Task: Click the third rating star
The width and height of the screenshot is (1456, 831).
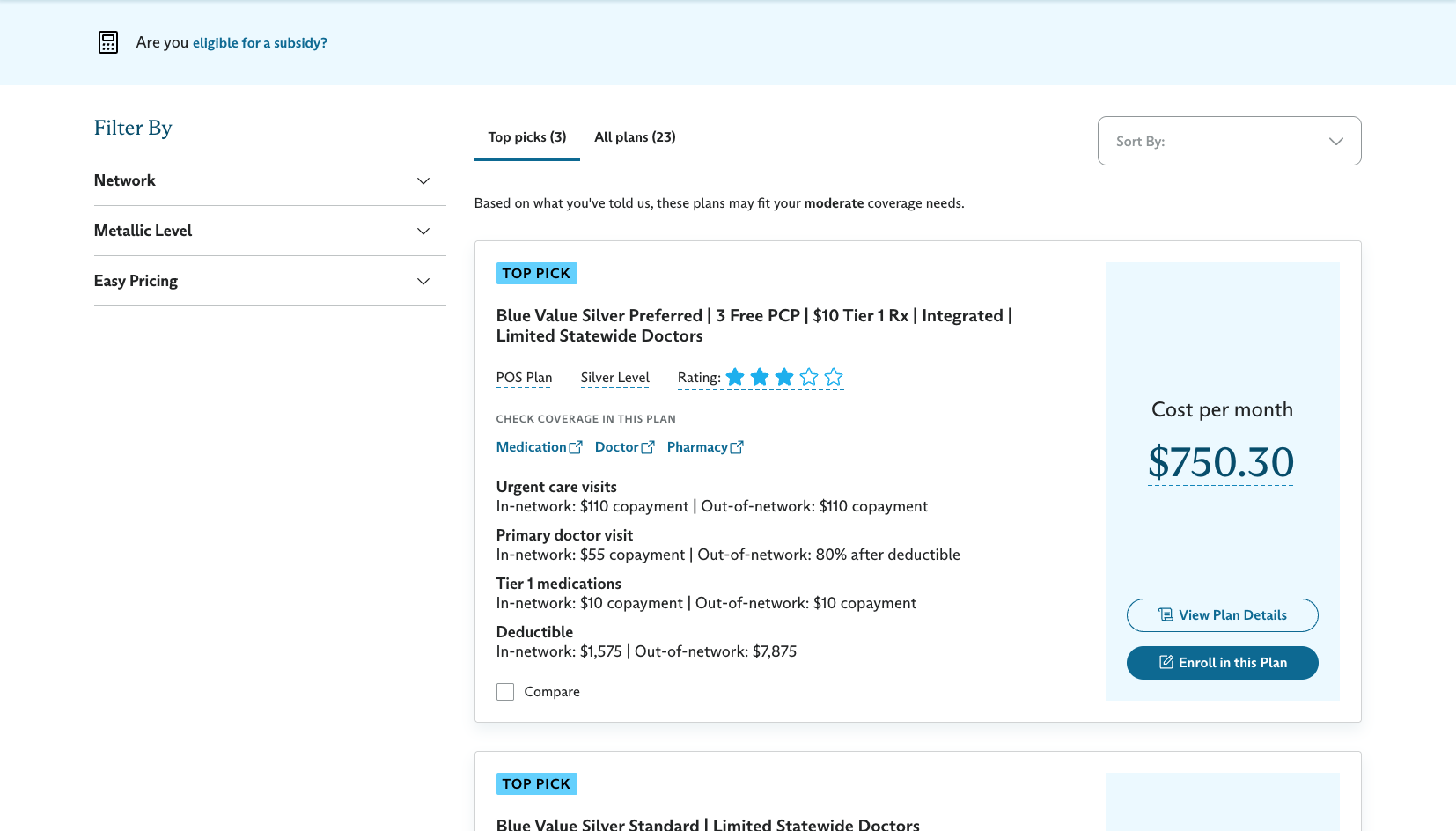Action: (784, 377)
